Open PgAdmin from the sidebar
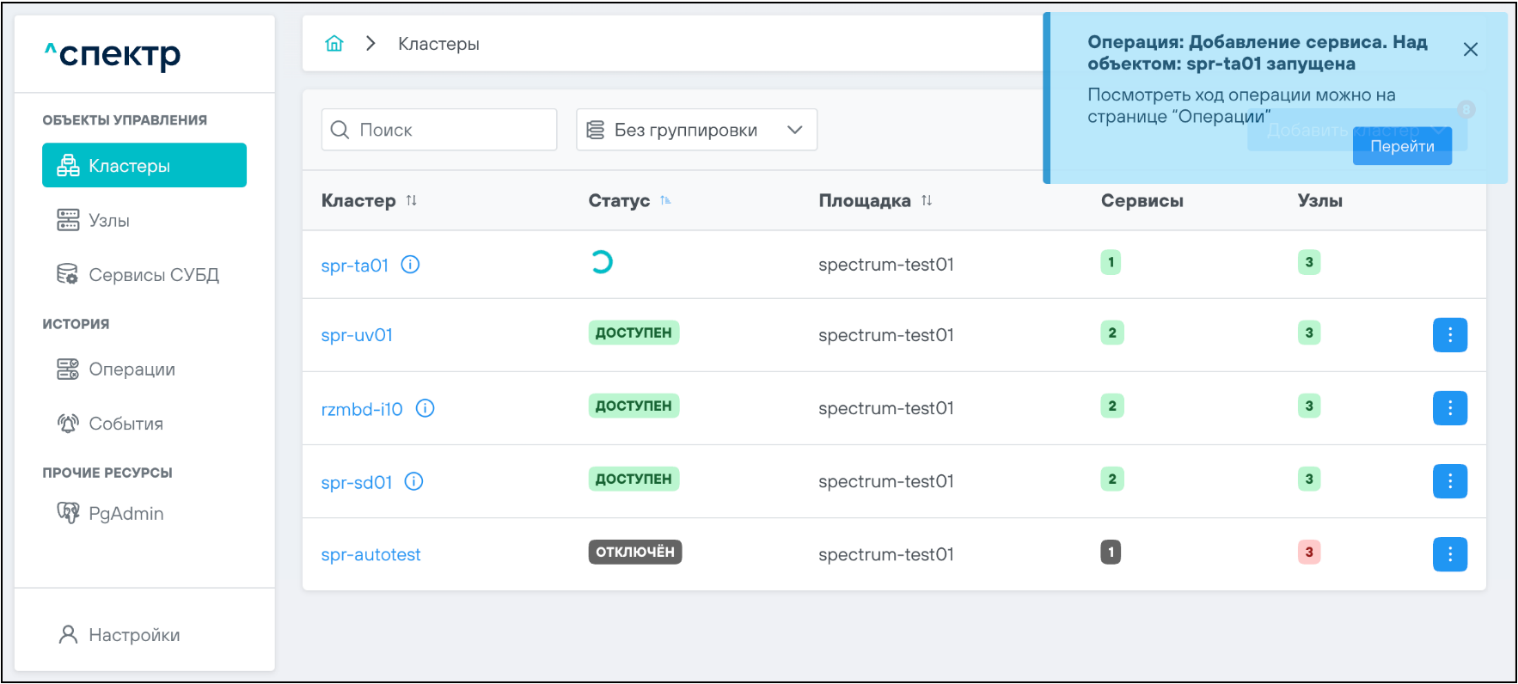This screenshot has width=1518, height=684. pyautogui.click(x=125, y=513)
